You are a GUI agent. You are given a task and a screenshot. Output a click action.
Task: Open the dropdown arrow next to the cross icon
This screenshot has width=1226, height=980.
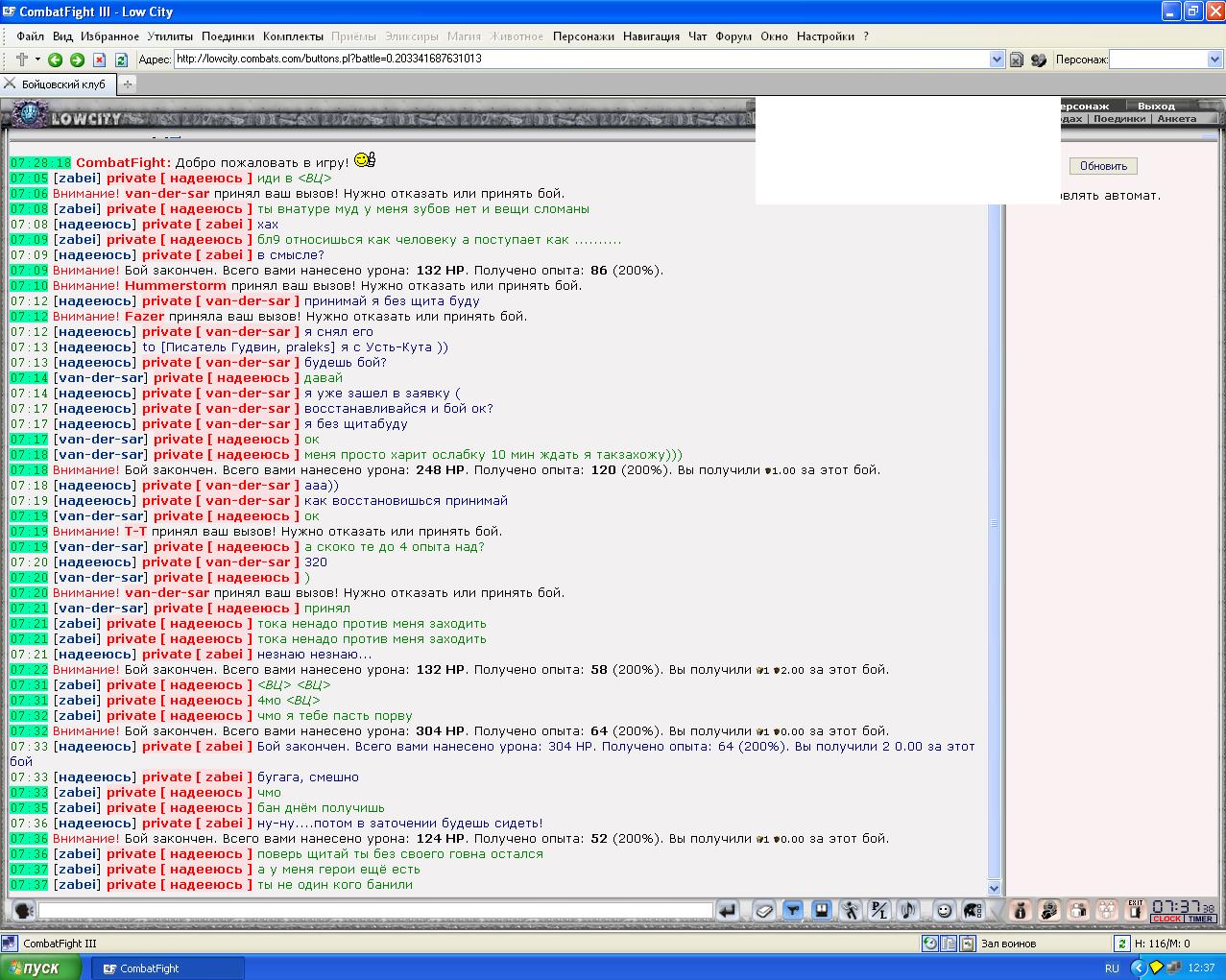pos(37,60)
